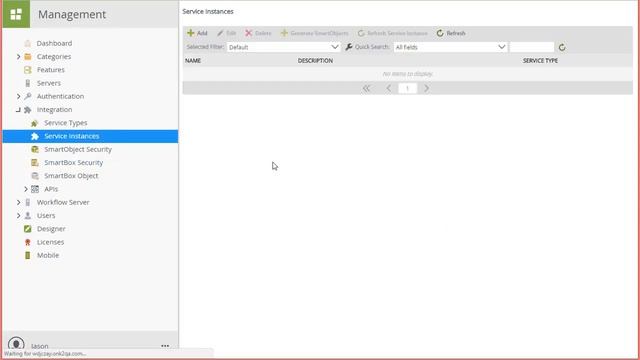Click the Designer icon
The width and height of the screenshot is (640, 360).
tap(27, 229)
